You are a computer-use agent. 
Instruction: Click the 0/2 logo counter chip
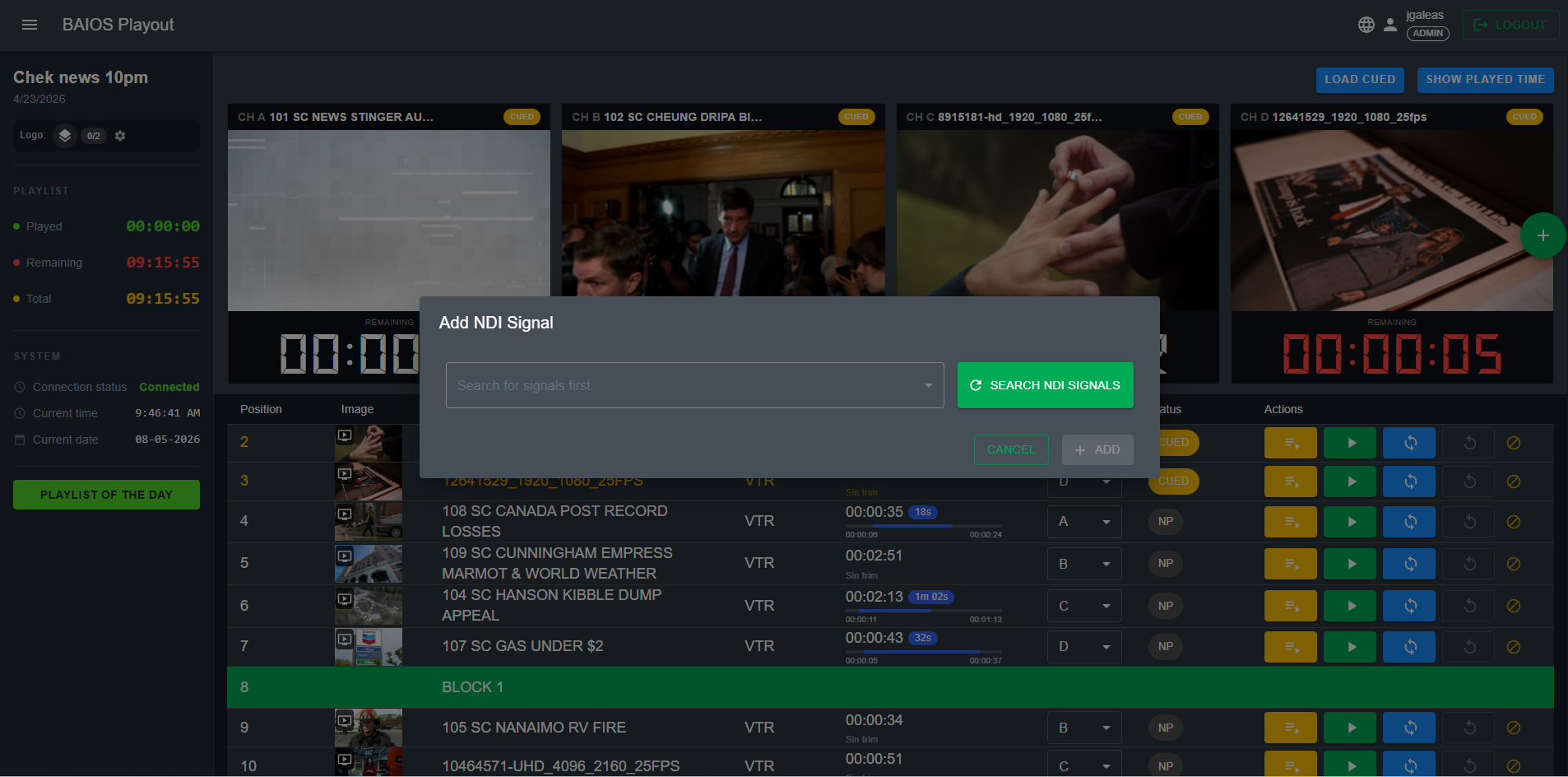click(94, 136)
